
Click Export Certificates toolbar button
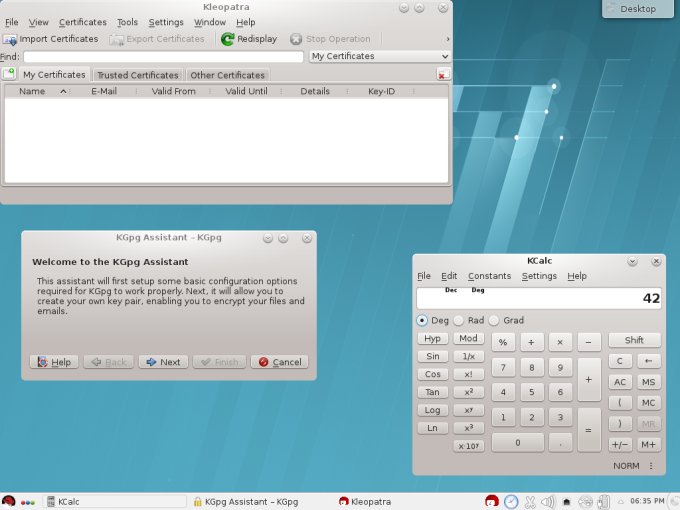(157, 39)
